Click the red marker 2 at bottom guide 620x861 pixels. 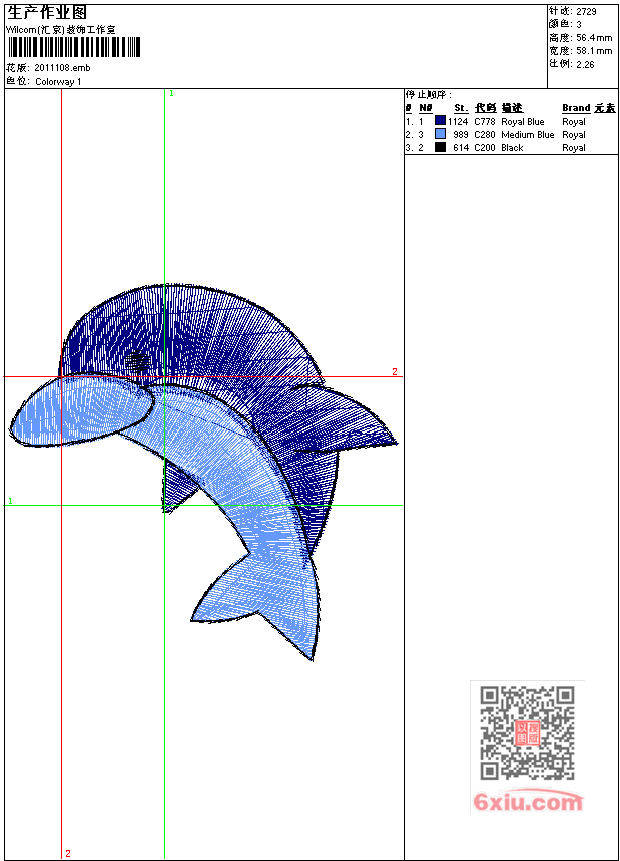tap(68, 853)
